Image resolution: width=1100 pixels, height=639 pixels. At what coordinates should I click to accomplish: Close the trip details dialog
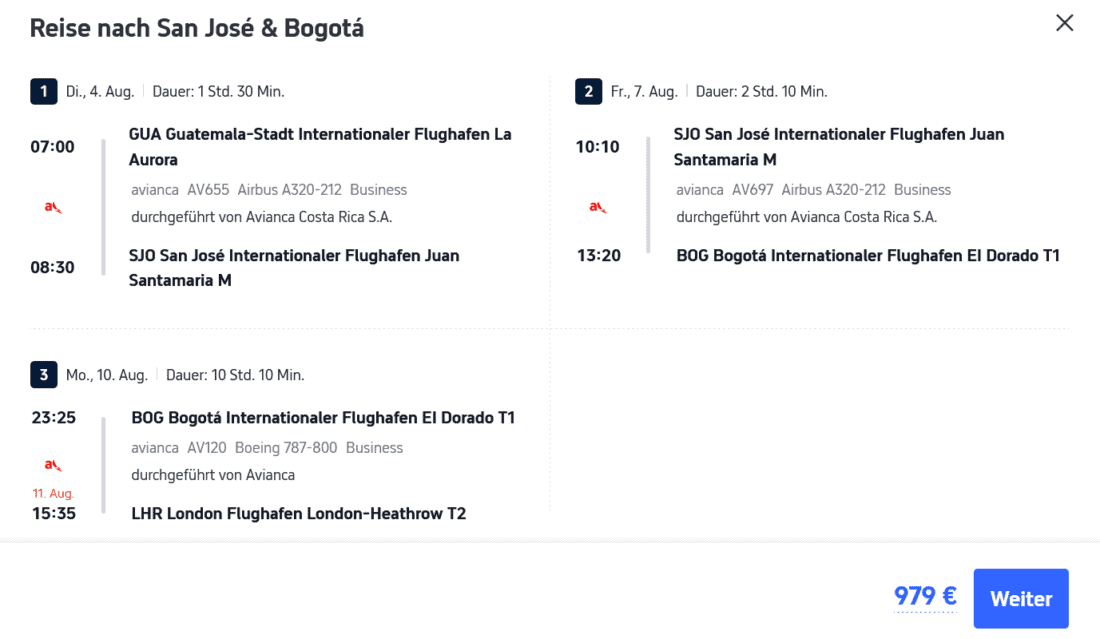click(x=1064, y=23)
